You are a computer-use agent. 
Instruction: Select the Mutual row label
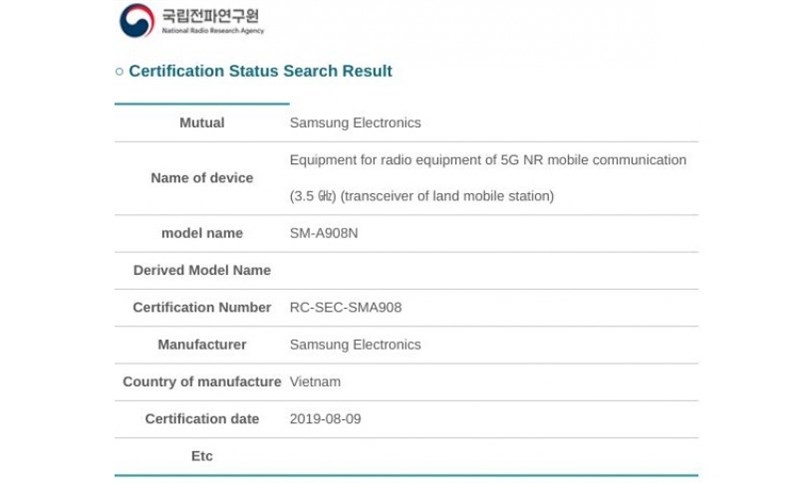[x=202, y=123]
